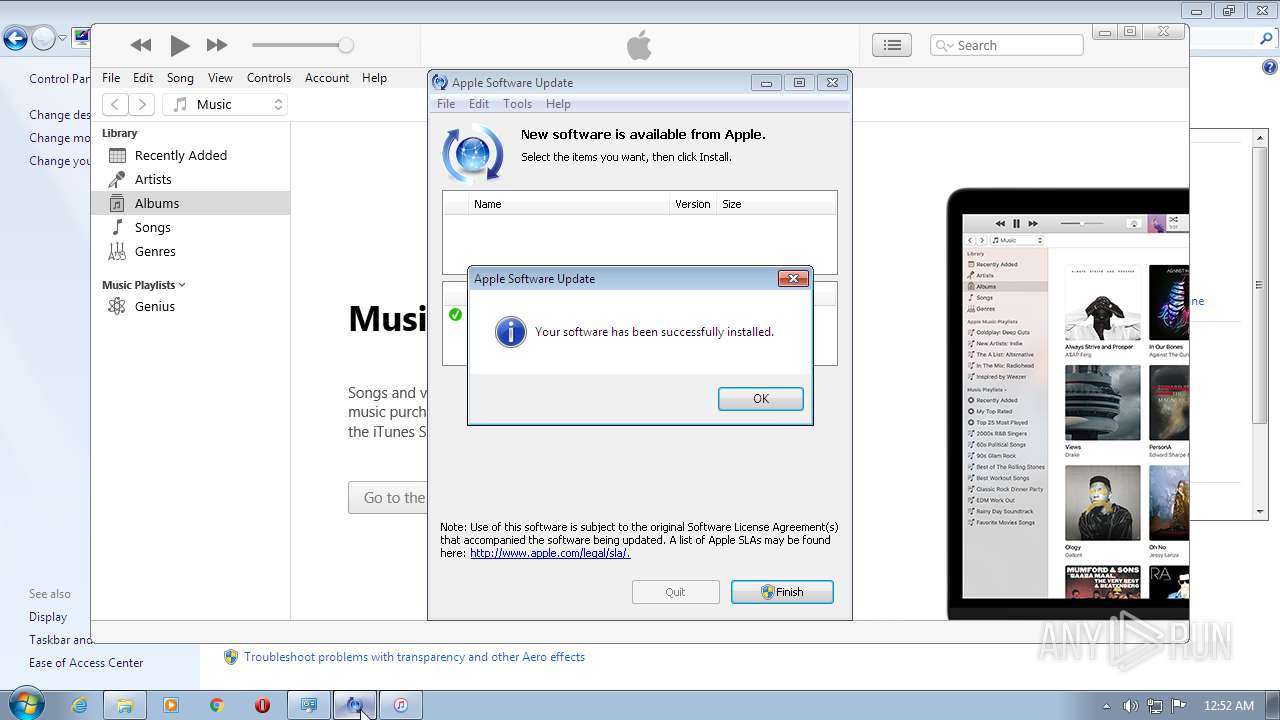Open Internet Explorer from taskbar
The height and width of the screenshot is (720, 1280).
coord(79,705)
